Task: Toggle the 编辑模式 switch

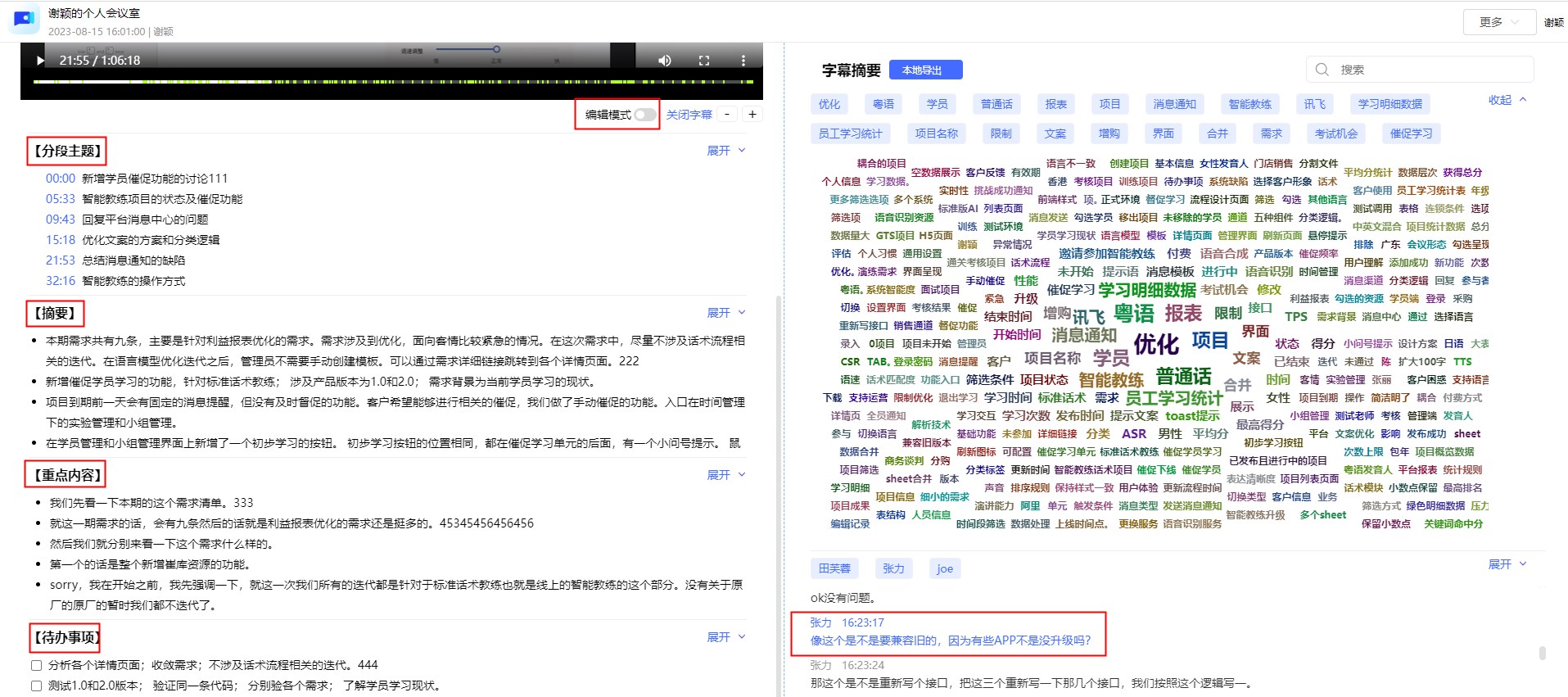Action: (x=645, y=115)
